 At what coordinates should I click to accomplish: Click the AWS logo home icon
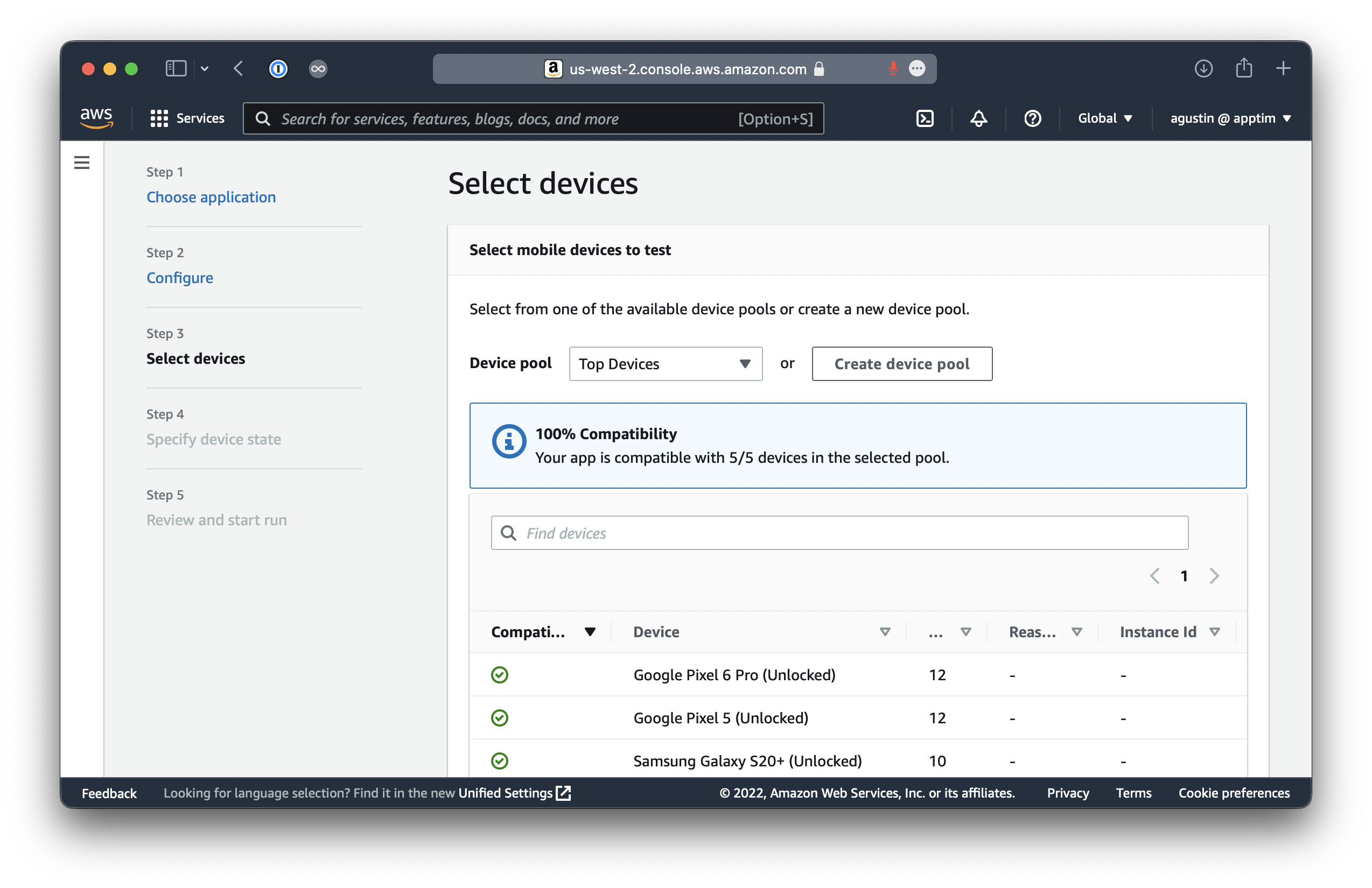[x=96, y=118]
